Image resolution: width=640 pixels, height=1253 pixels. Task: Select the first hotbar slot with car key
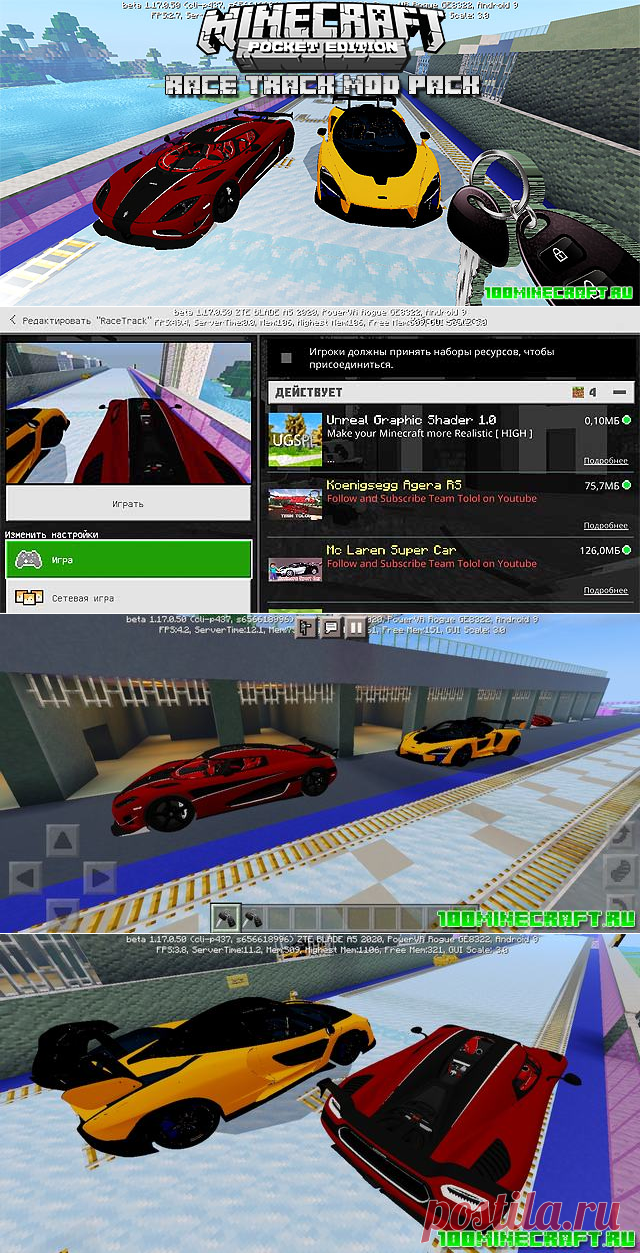click(x=226, y=914)
